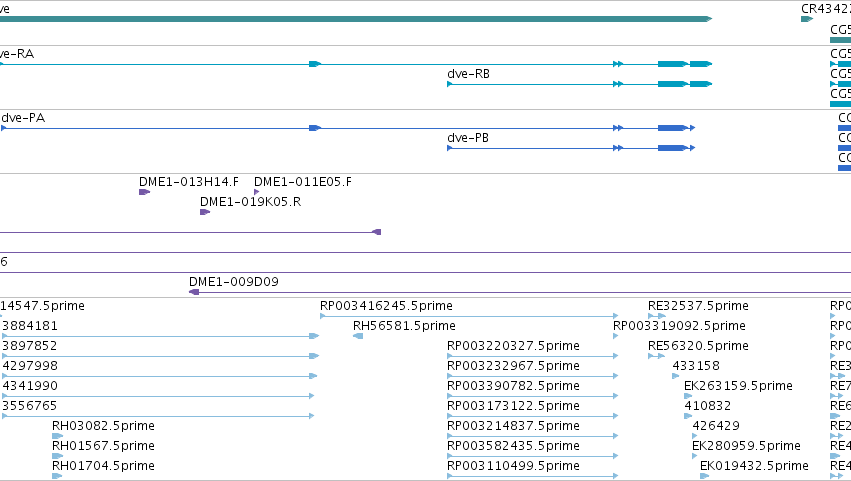
Task: Click the RH03082.5prime arrow glyph
Action: [x=58, y=436]
